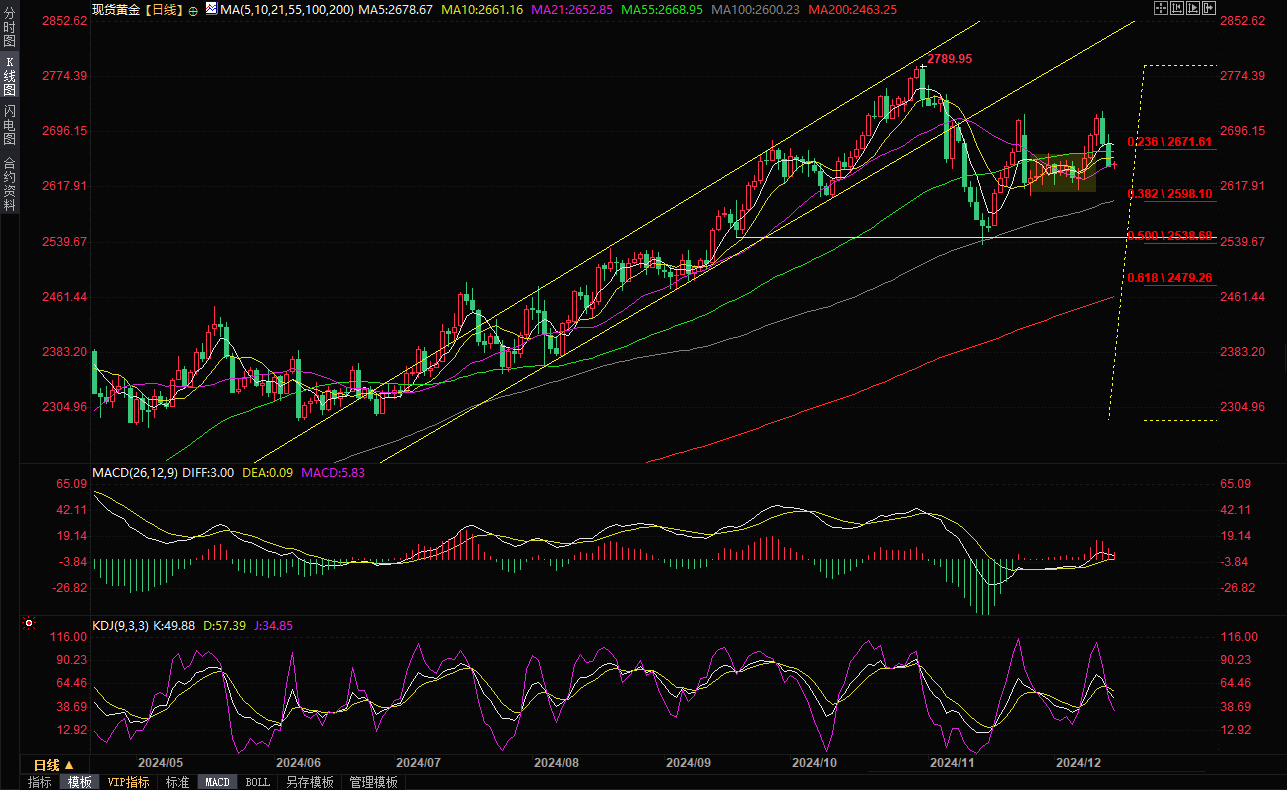Open the 合约资料 sidebar tab
Viewport: 1287px width, 790px height.
coord(9,183)
